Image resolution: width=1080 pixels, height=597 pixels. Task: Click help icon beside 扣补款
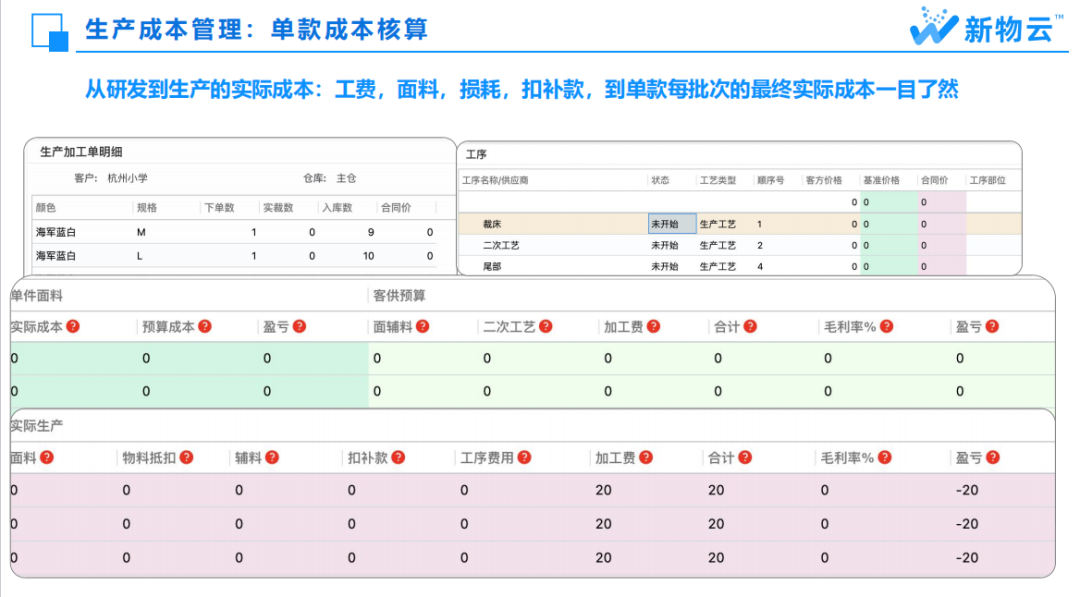pyautogui.click(x=398, y=457)
